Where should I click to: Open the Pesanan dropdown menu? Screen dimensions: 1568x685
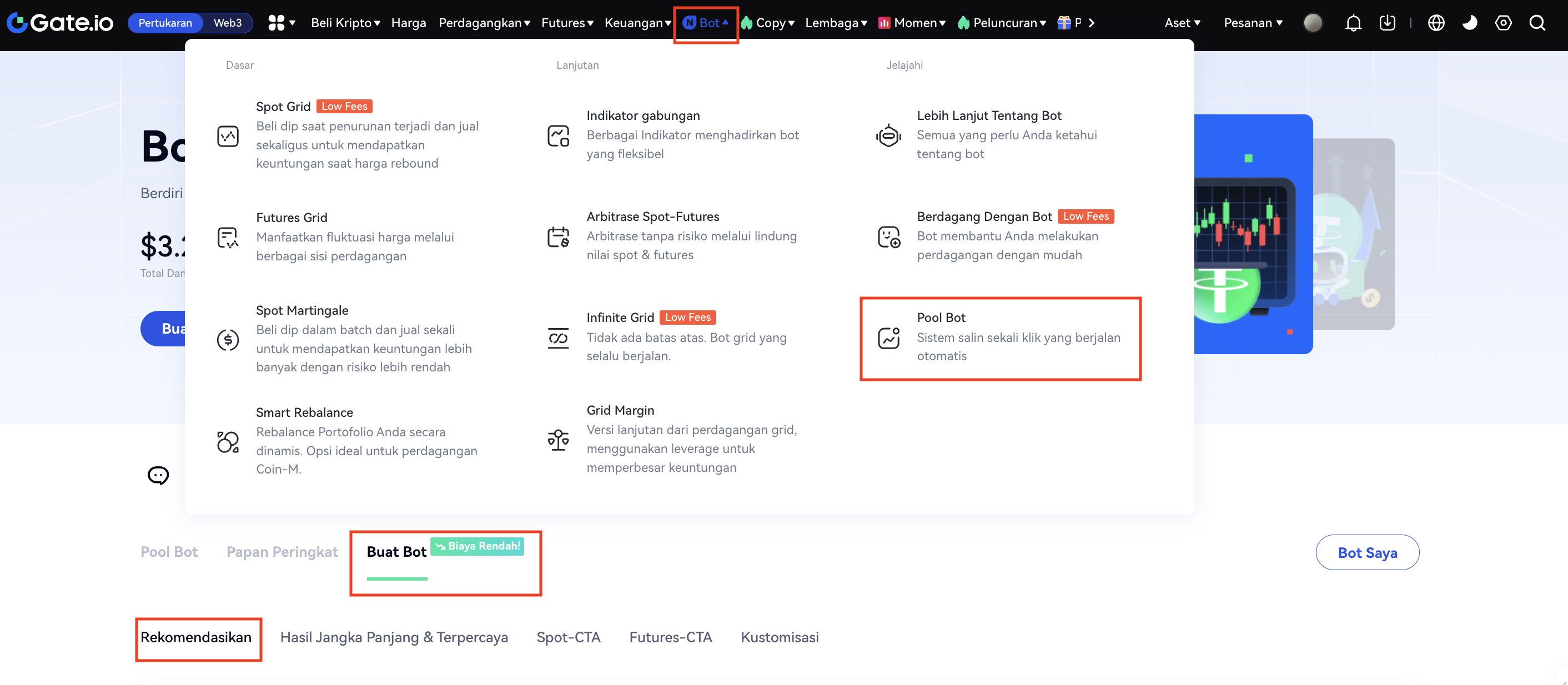tap(1253, 23)
